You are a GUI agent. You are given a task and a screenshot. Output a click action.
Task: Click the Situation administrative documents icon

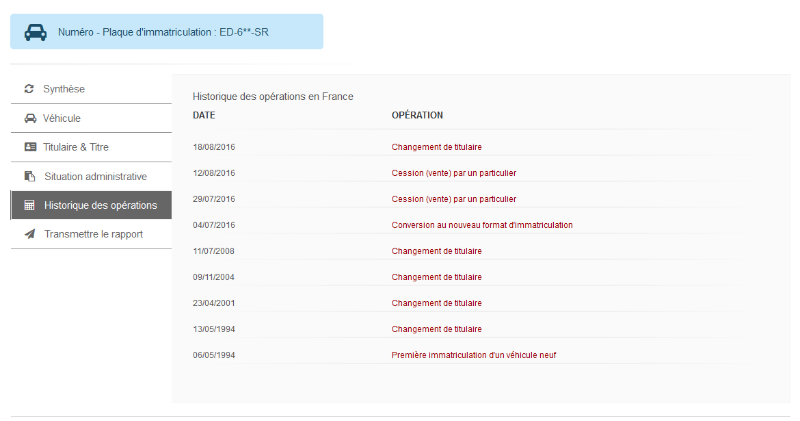[30, 176]
